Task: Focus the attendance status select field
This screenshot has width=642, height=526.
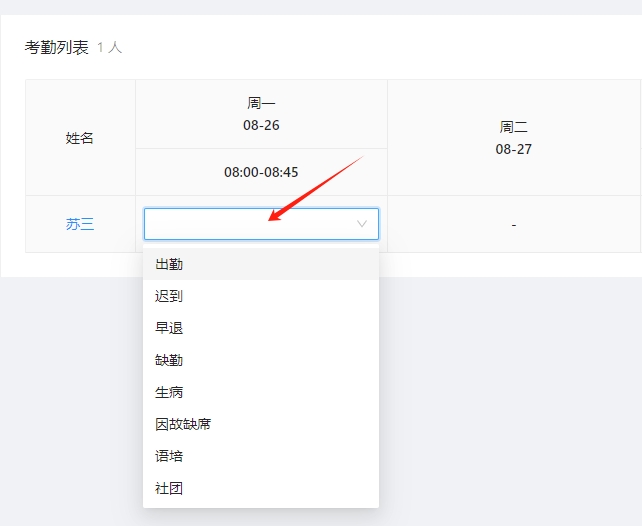Action: pyautogui.click(x=250, y=224)
